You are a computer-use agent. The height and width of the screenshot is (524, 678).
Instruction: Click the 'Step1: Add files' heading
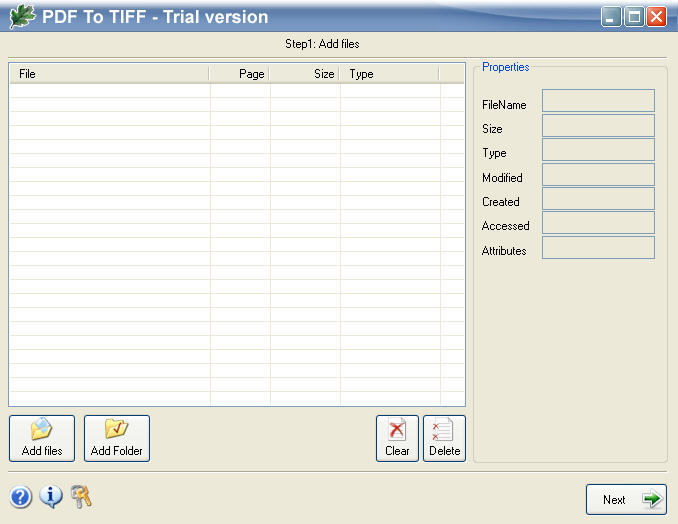(322, 44)
